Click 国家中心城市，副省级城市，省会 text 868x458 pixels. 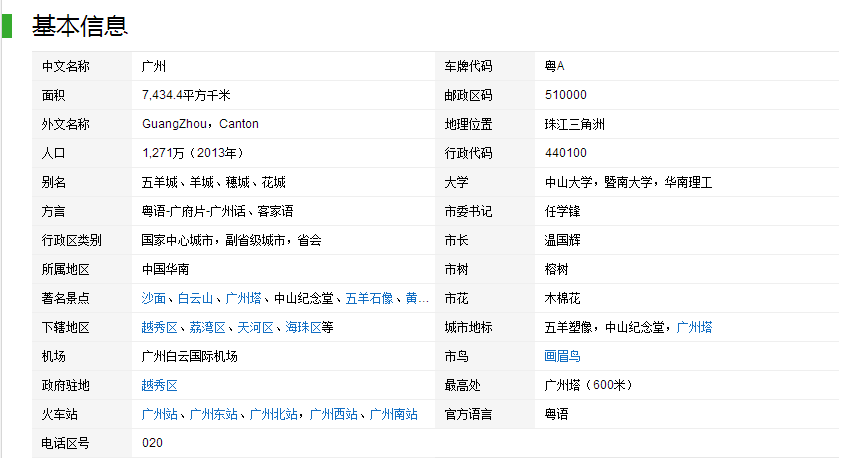coord(231,240)
